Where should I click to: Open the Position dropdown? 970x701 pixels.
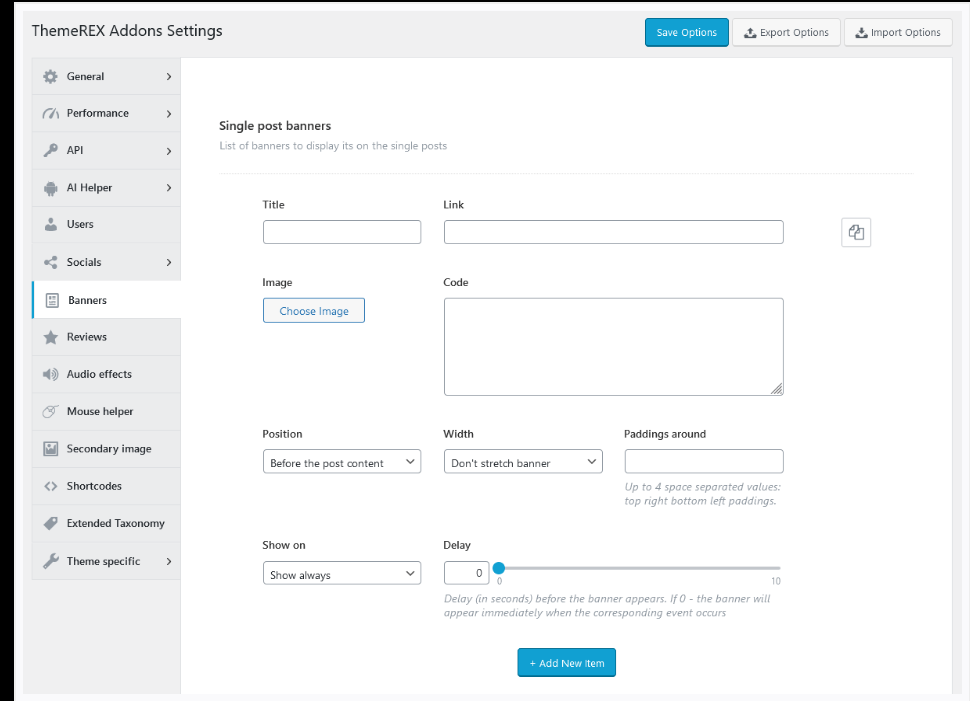tap(341, 462)
